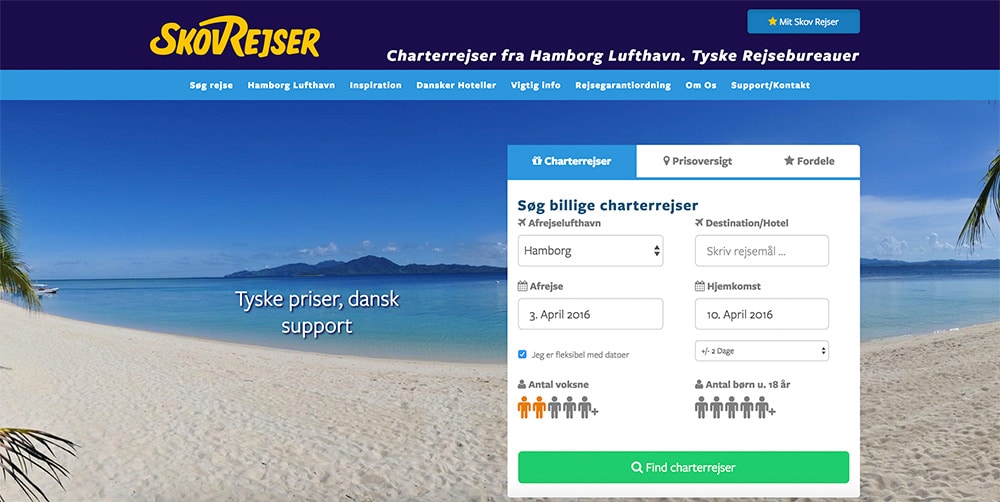Open 'Mit Skov Rejser' button
Image resolution: width=1000 pixels, height=502 pixels.
pyautogui.click(x=804, y=22)
